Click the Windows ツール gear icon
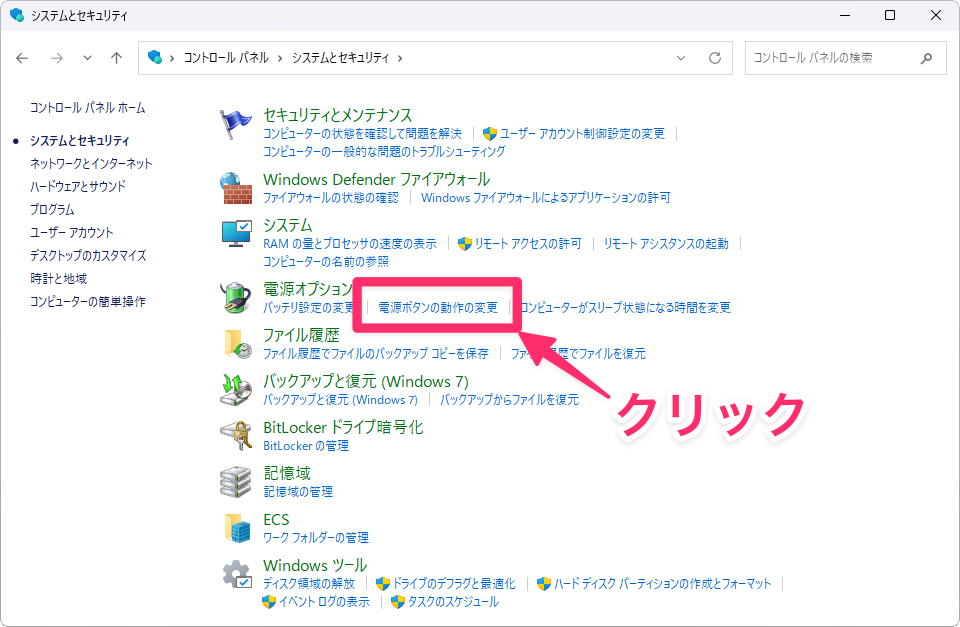This screenshot has height=627, width=960. click(236, 574)
